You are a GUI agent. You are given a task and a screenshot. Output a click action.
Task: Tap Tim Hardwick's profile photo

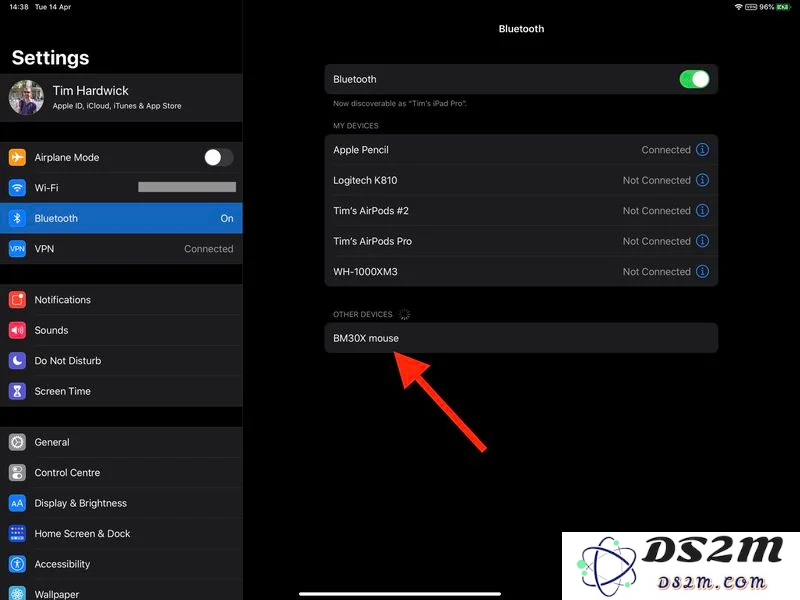[x=26, y=97]
